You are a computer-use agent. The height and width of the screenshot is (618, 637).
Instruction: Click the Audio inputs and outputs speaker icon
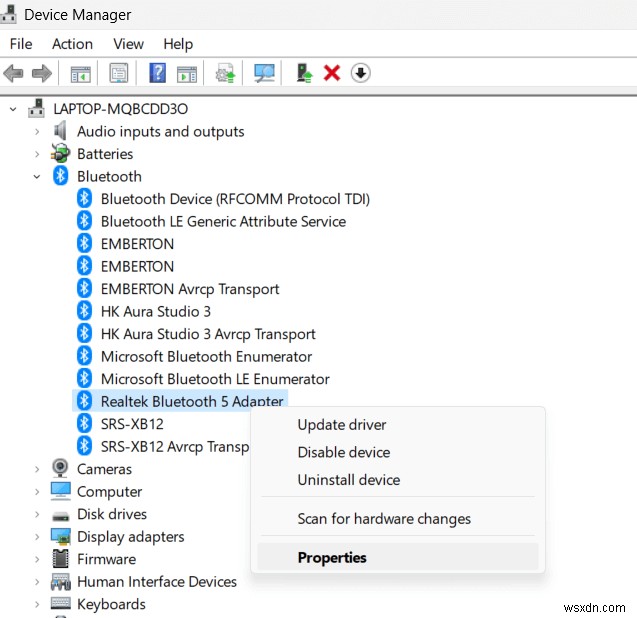[x=61, y=131]
